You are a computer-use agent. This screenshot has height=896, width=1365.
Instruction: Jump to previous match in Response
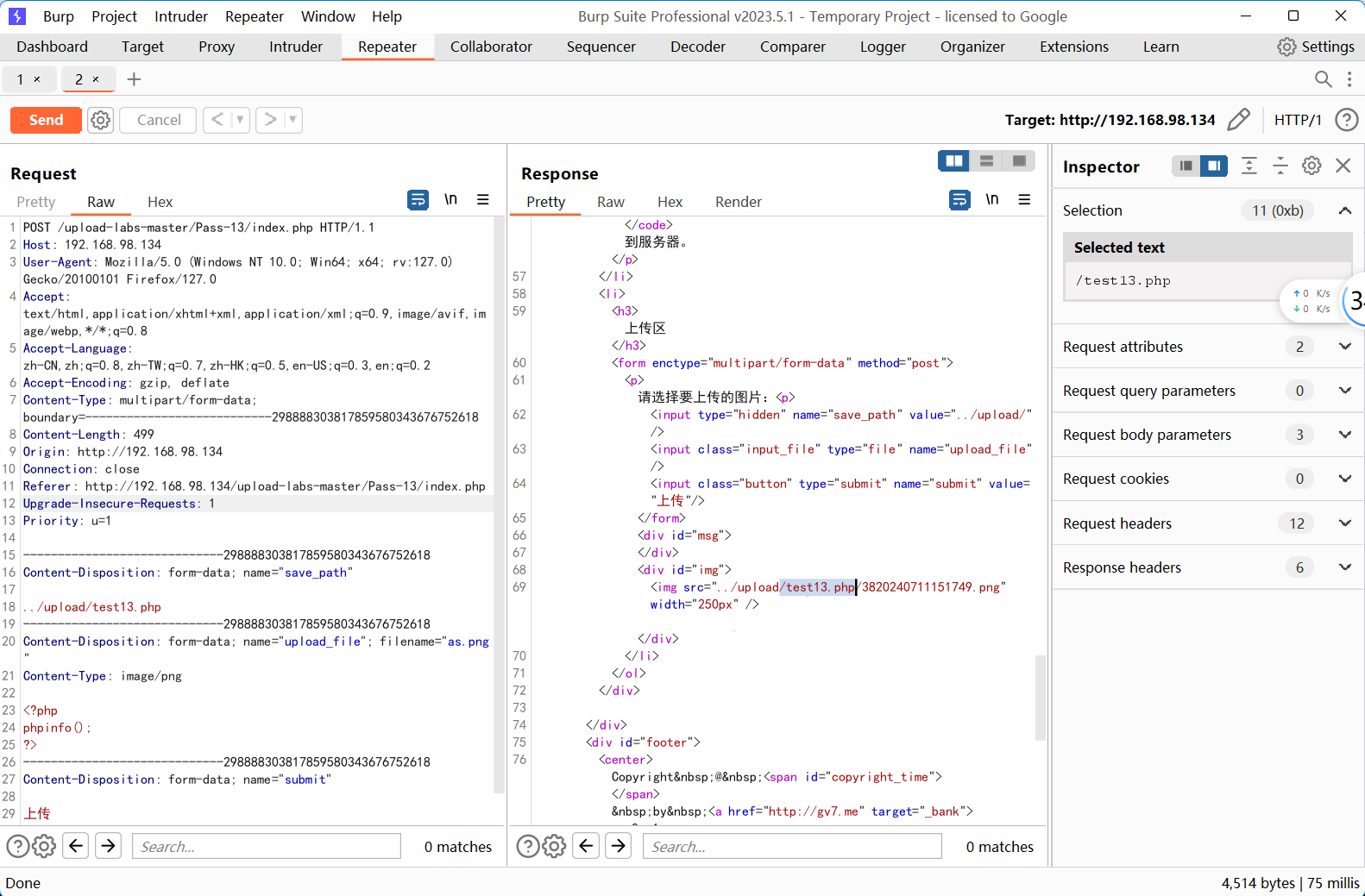[586, 846]
